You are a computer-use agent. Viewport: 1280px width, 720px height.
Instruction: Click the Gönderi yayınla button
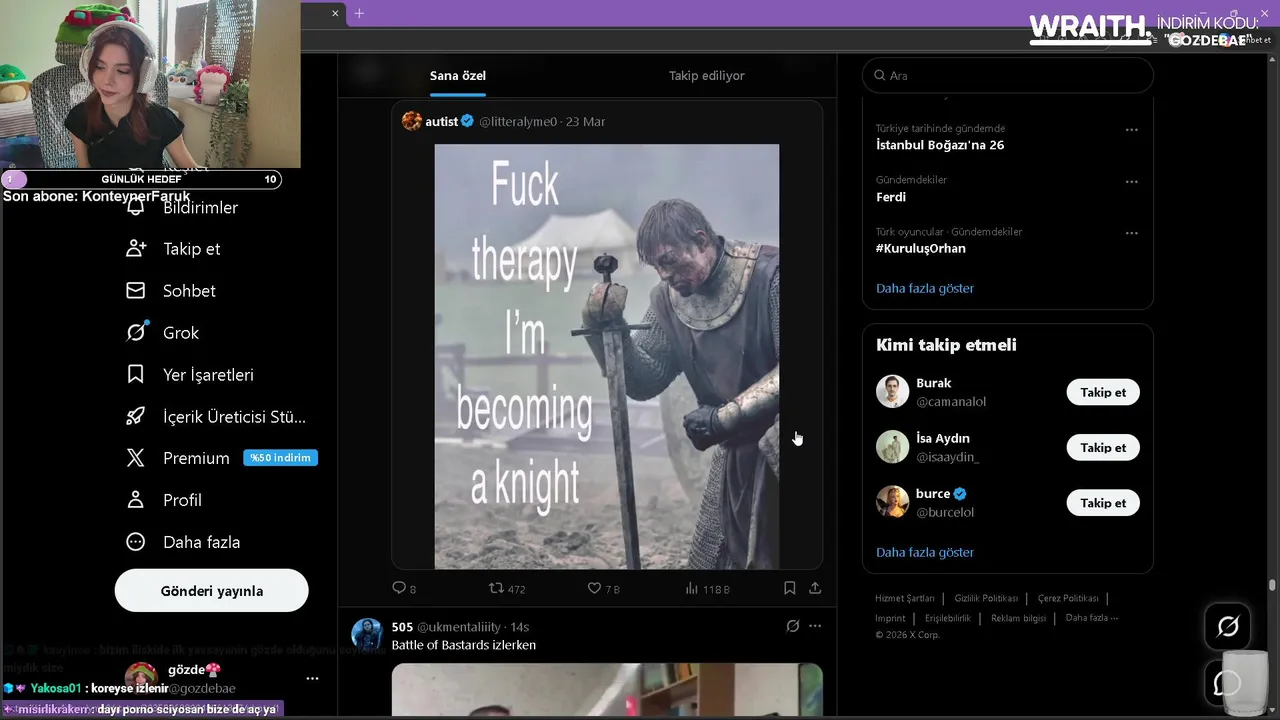212,591
